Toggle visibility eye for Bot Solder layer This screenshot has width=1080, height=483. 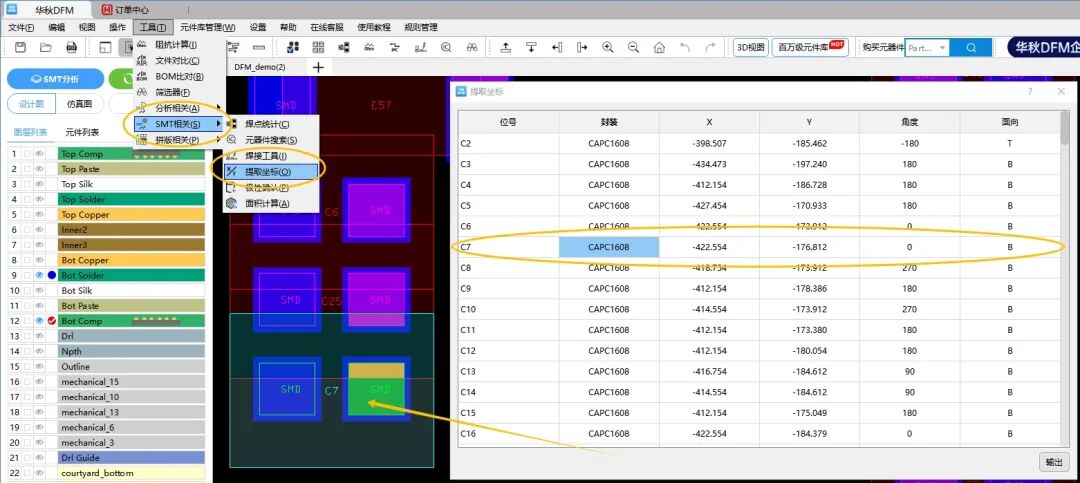click(x=40, y=275)
